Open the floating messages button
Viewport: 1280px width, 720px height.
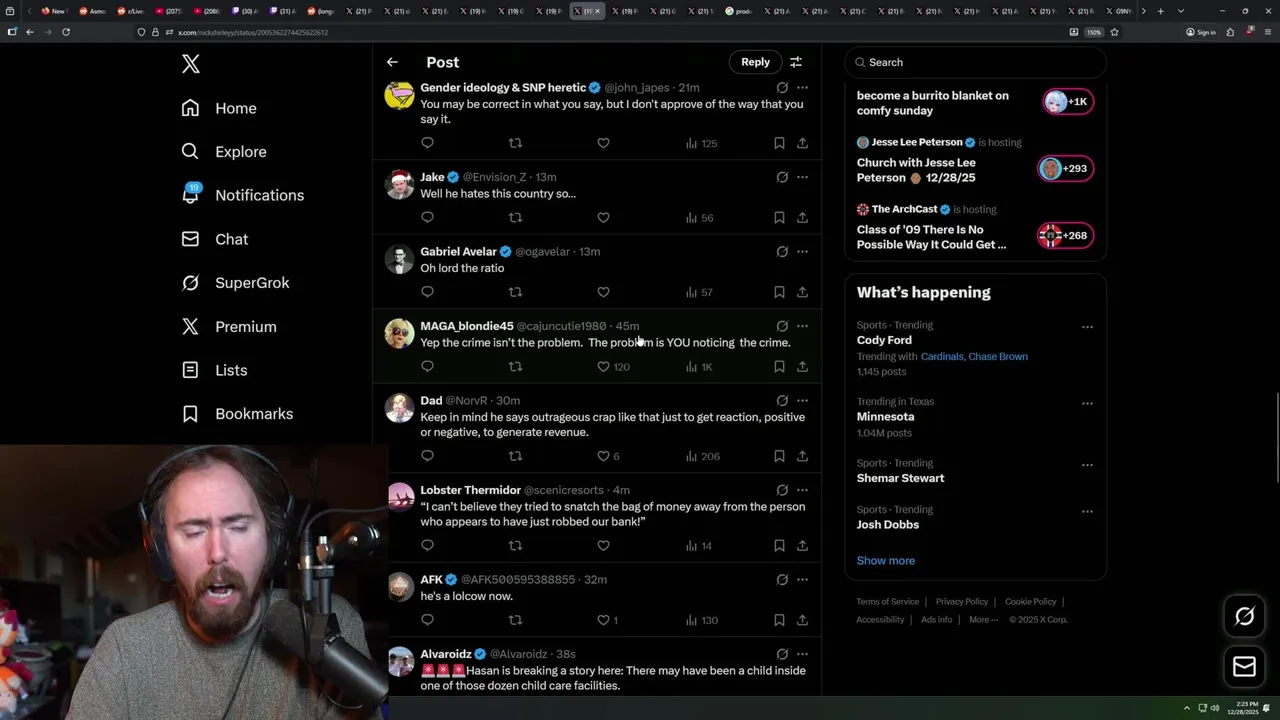tap(1244, 667)
